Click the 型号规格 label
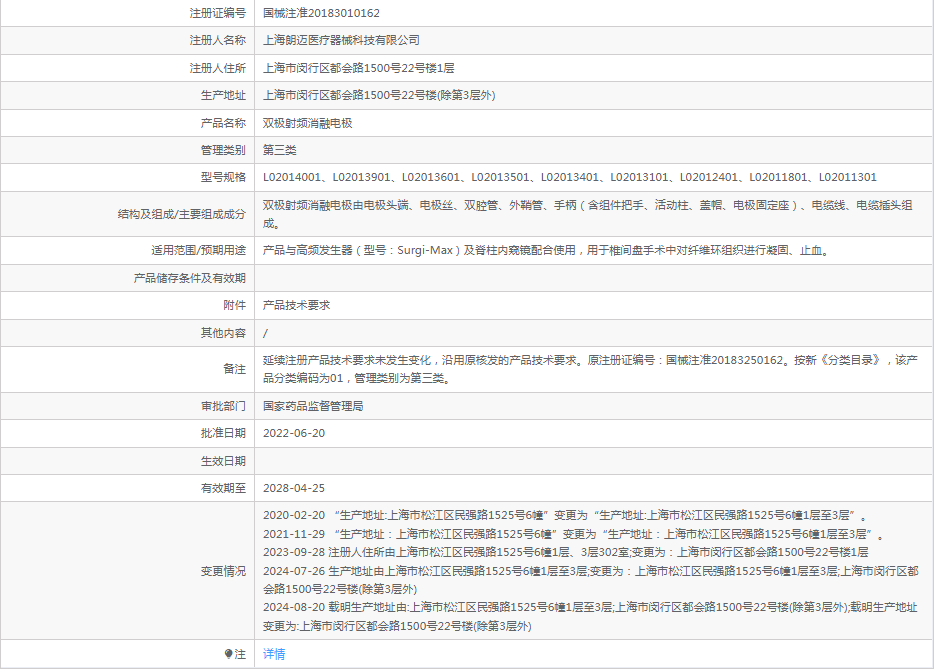The width and height of the screenshot is (936, 670). pyautogui.click(x=223, y=177)
